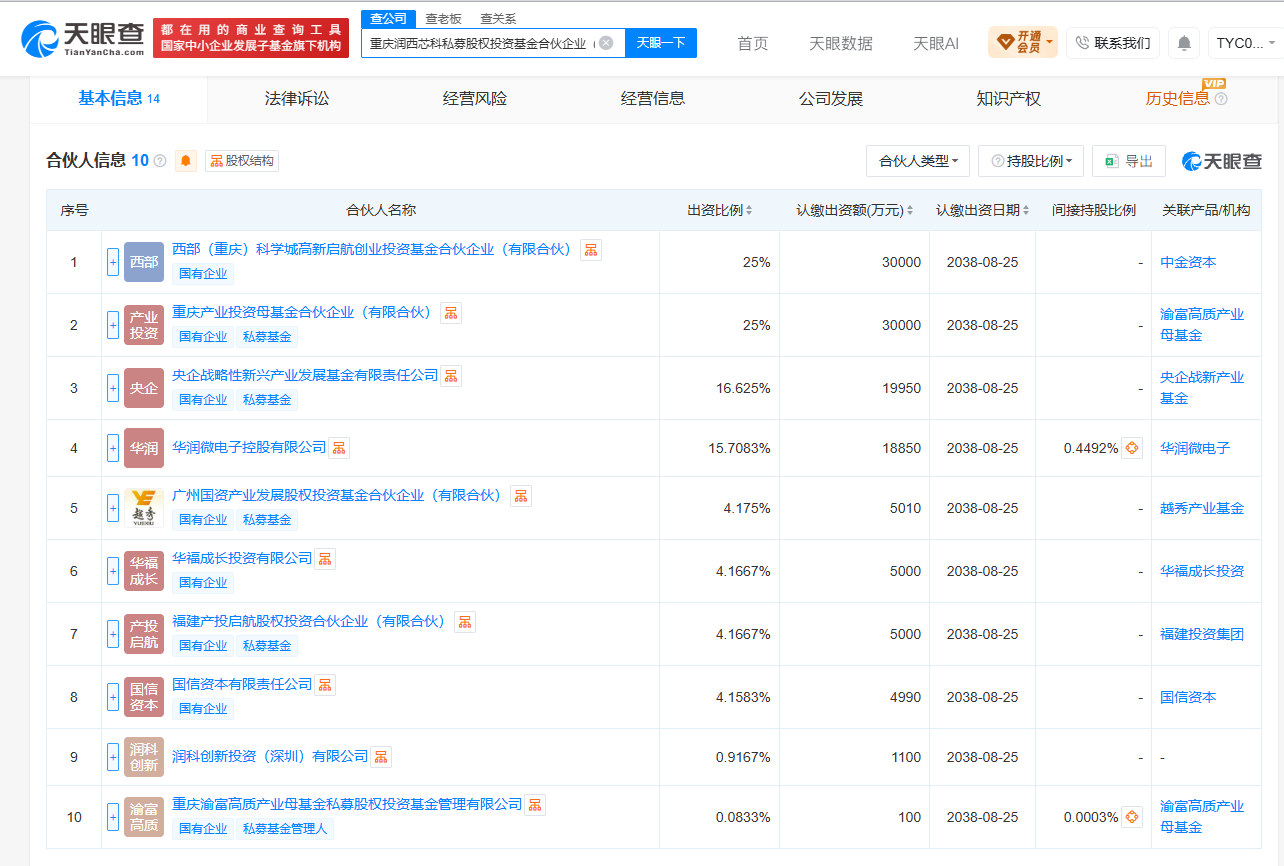This screenshot has height=866, width=1284.
Task: Open the 合伙人类型 filter dropdown
Action: point(918,161)
